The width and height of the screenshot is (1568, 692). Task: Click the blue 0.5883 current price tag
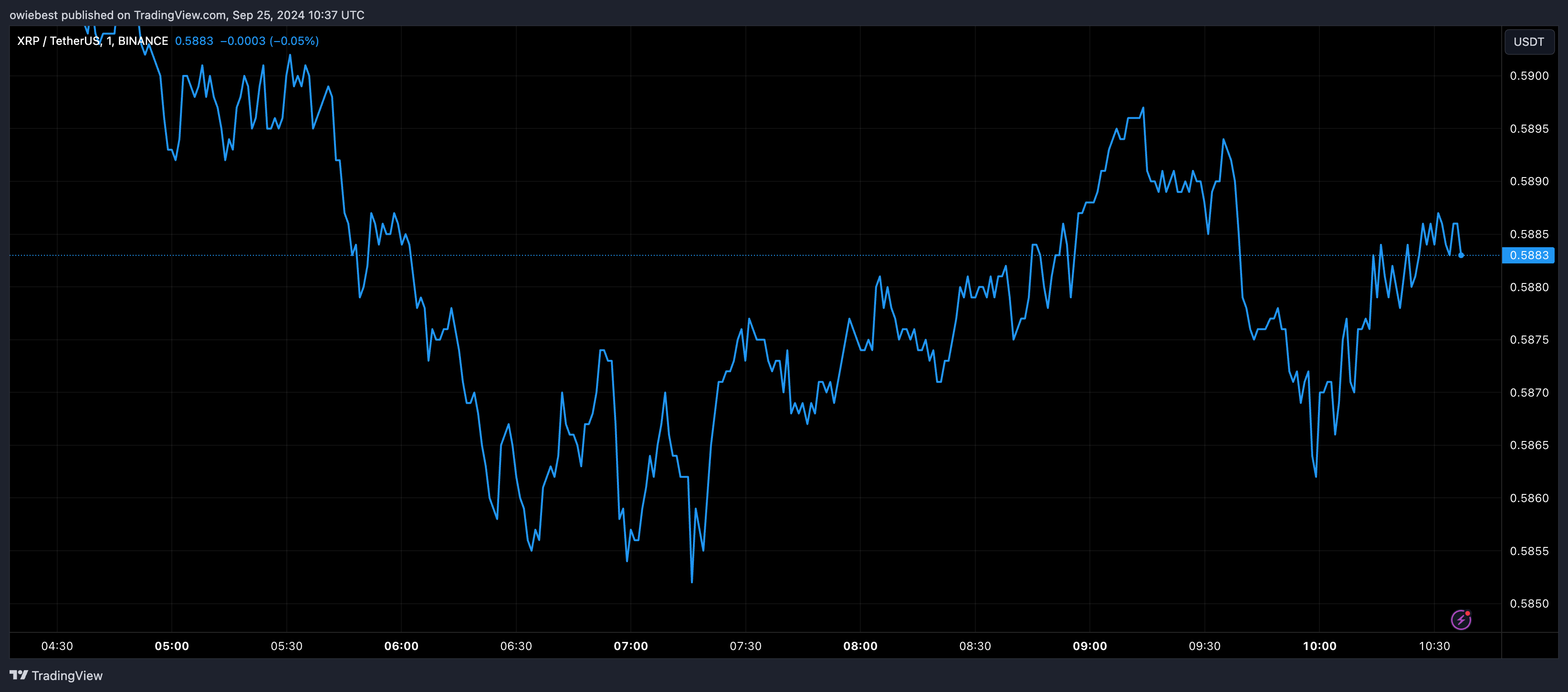point(1528,255)
